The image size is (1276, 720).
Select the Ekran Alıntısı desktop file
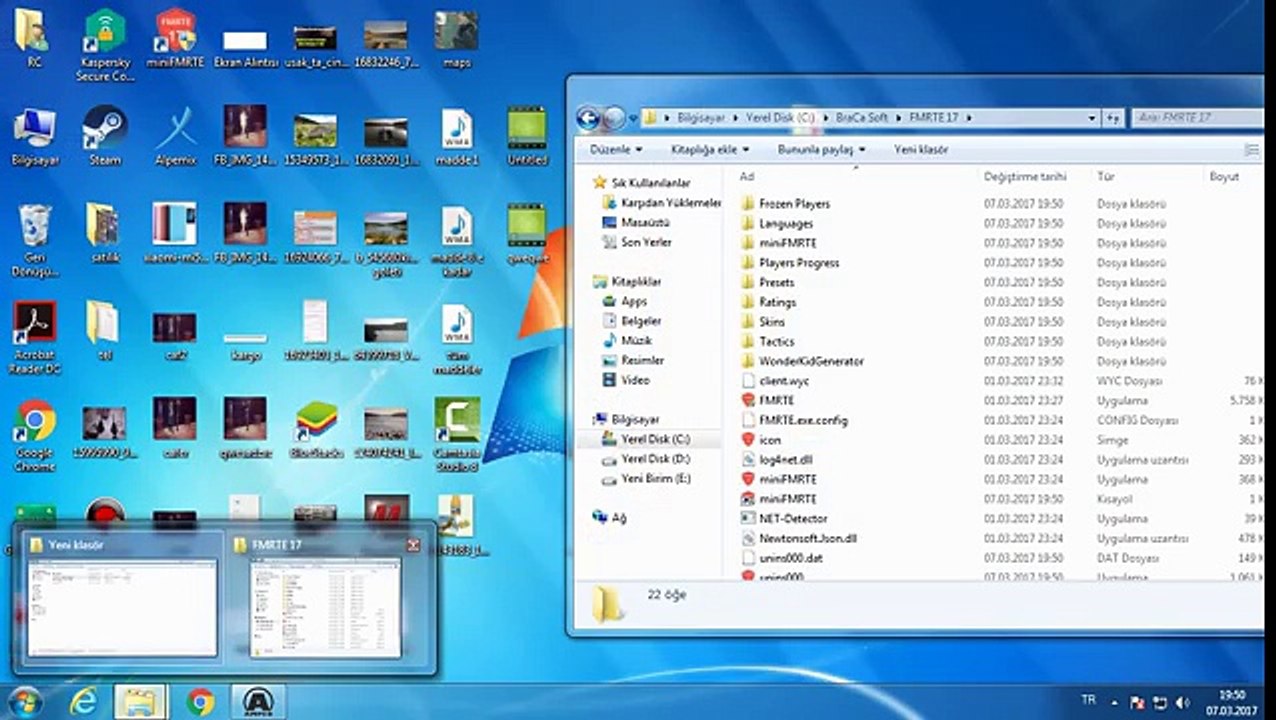[x=245, y=47]
